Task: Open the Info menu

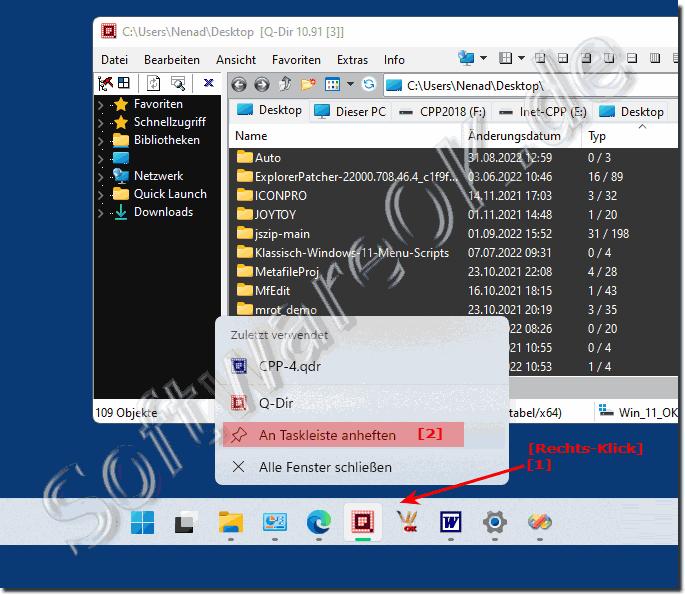Action: tap(394, 60)
